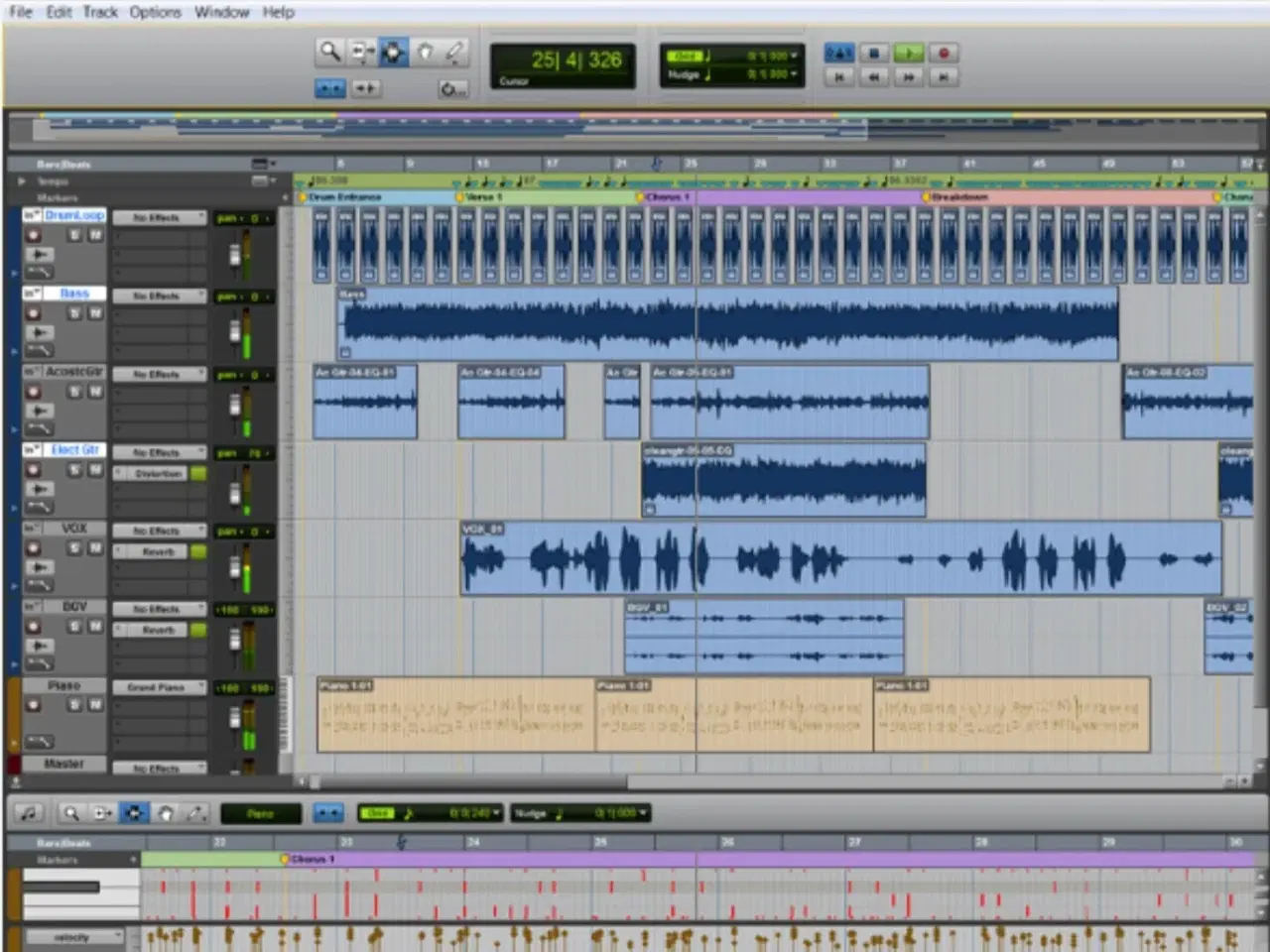Open the Bars|Beats ruler view dropdown
Screen dimensions: 1270x952
point(263,164)
